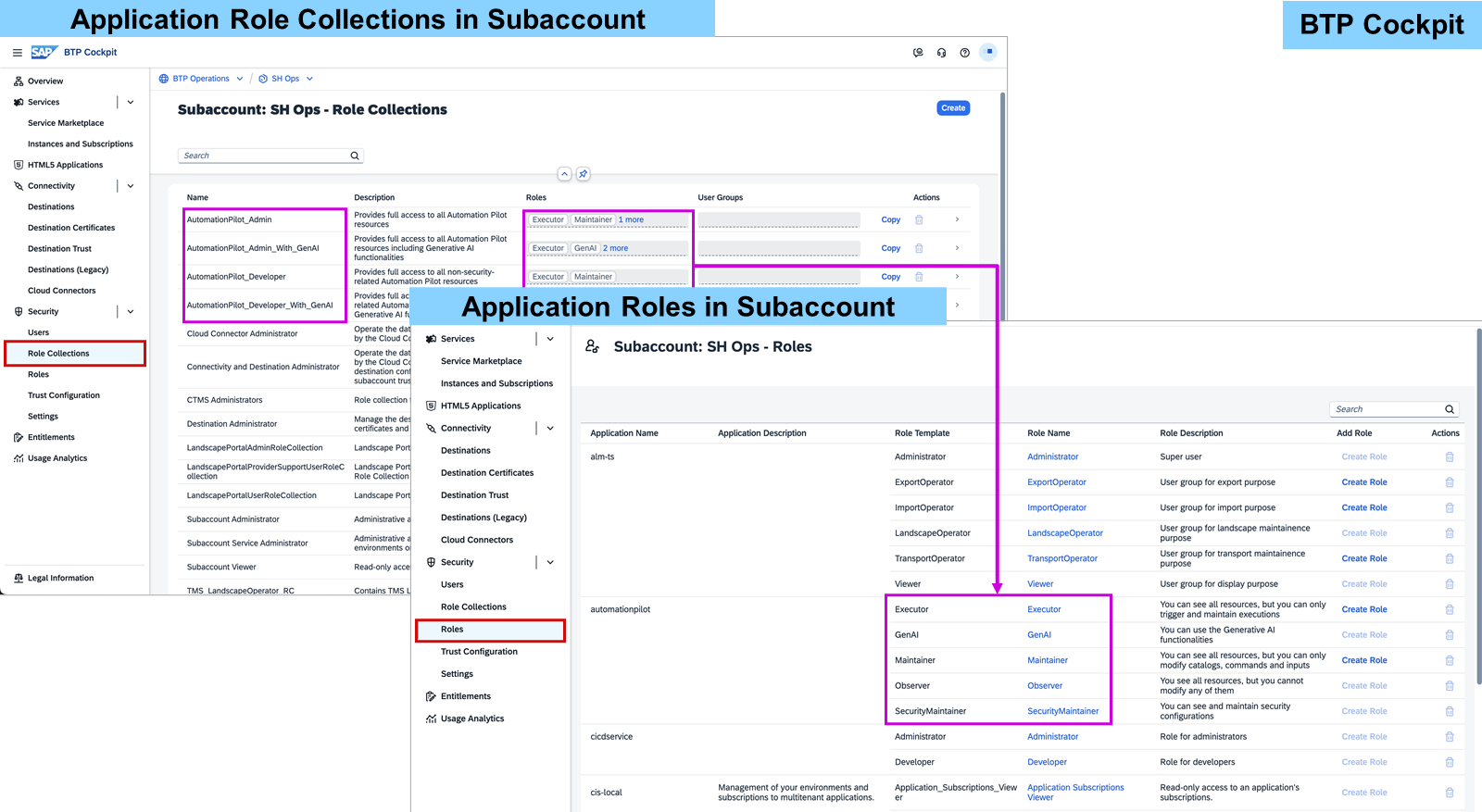This screenshot has width=1482, height=812.
Task: Select Trust Configuration in the Roles window sidebar
Action: (x=479, y=652)
